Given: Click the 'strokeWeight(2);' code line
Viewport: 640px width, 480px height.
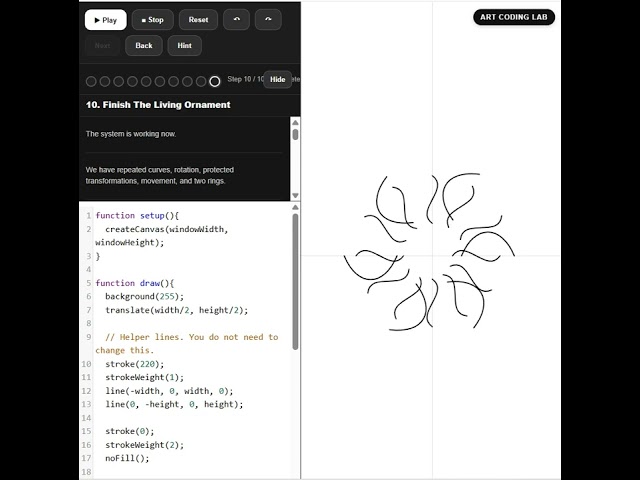Looking at the screenshot, I should tap(144, 445).
